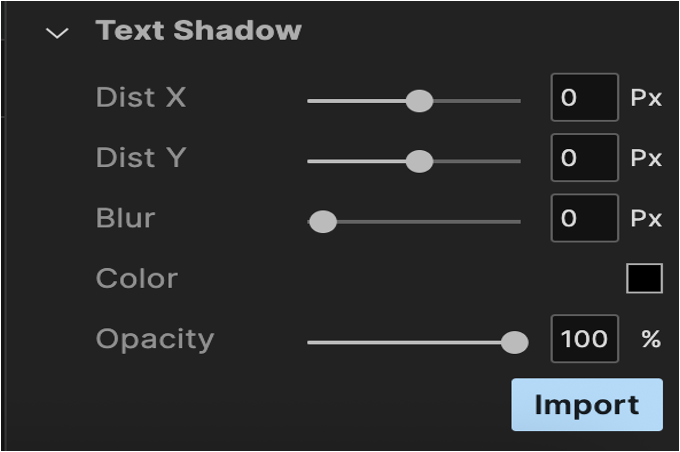The width and height of the screenshot is (680, 452).
Task: Click the Dist Y label
Action: point(141,158)
